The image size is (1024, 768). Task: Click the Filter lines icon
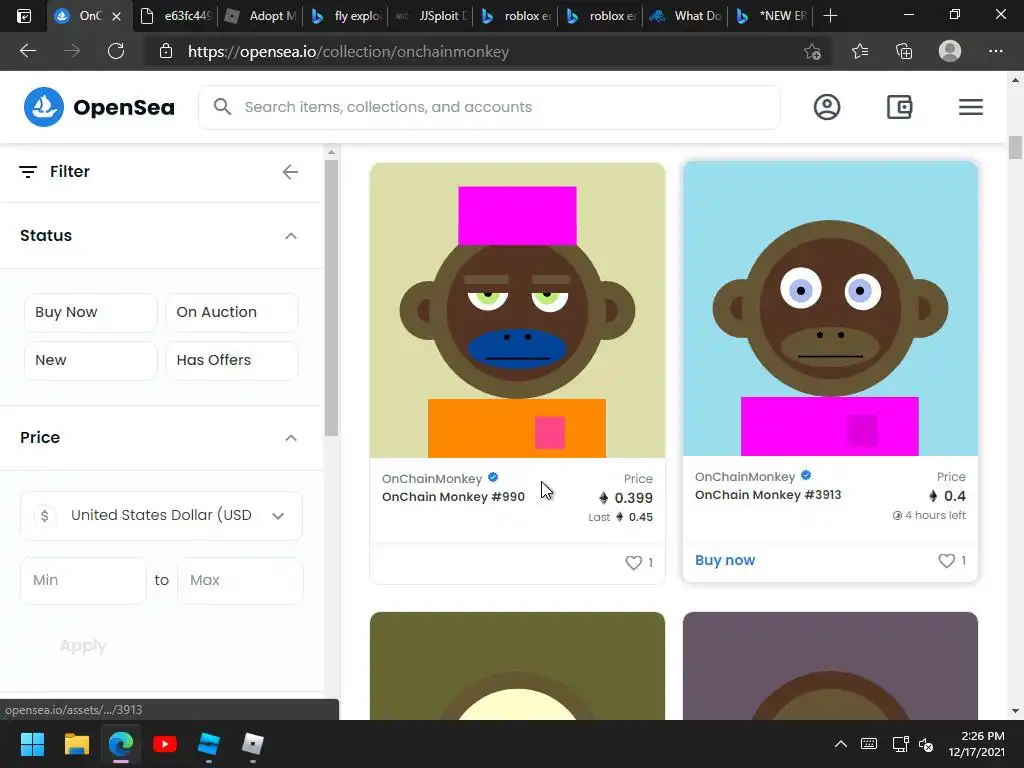[x=28, y=172]
